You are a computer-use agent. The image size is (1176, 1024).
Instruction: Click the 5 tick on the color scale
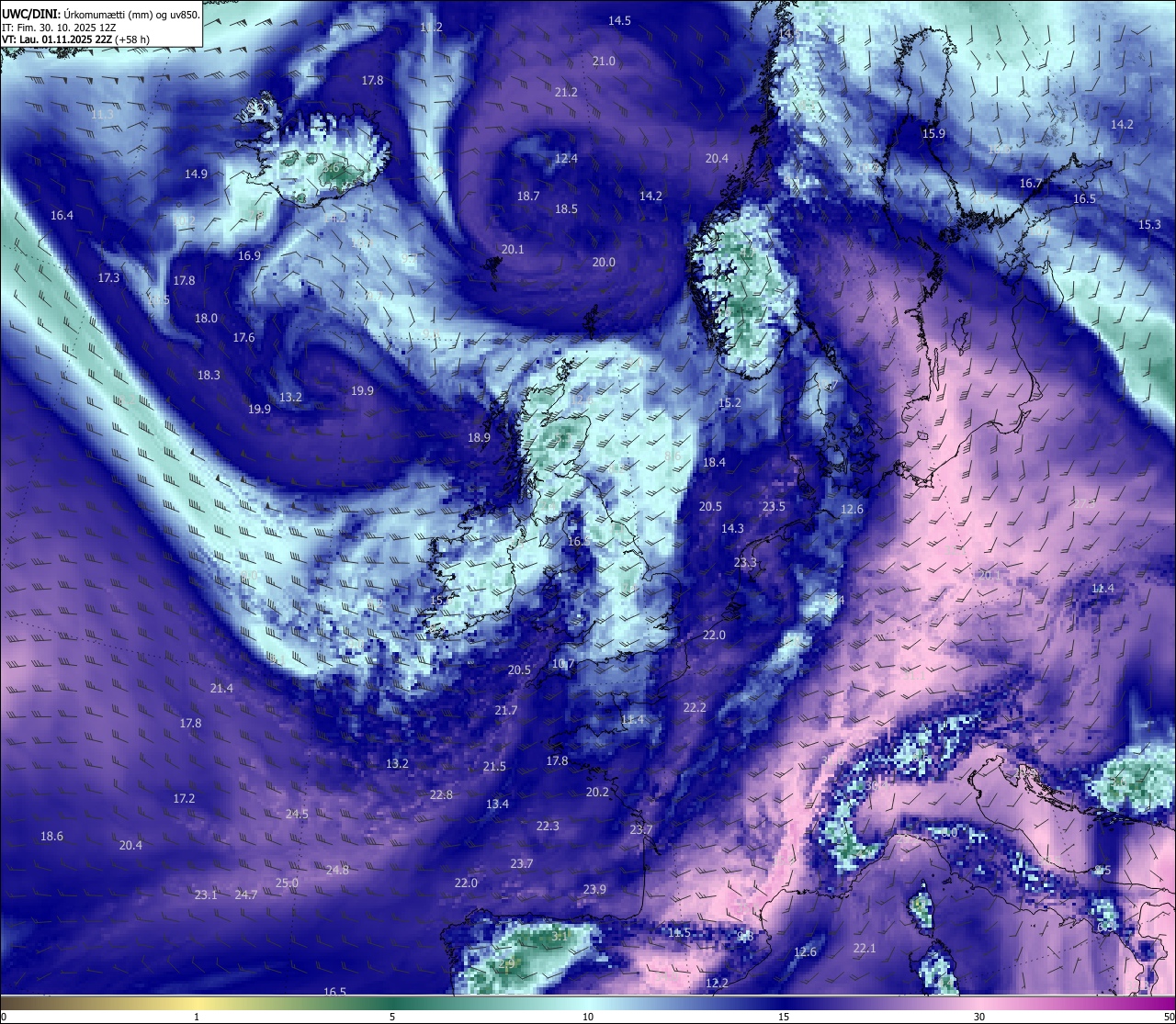(392, 1017)
